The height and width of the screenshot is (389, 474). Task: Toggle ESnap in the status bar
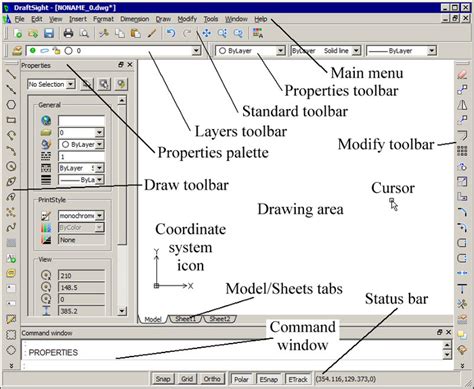tap(268, 379)
